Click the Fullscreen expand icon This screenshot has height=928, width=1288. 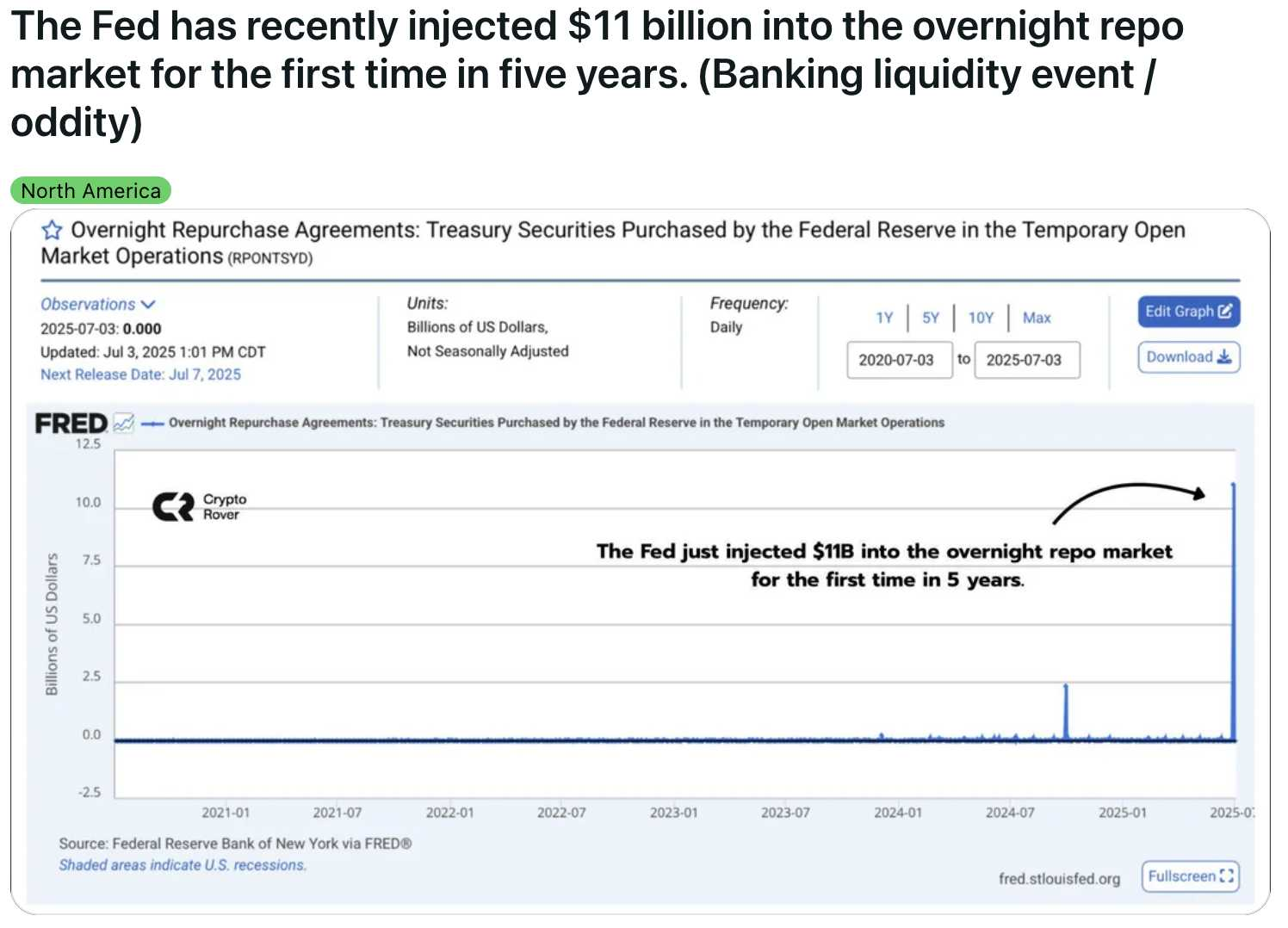(1227, 876)
